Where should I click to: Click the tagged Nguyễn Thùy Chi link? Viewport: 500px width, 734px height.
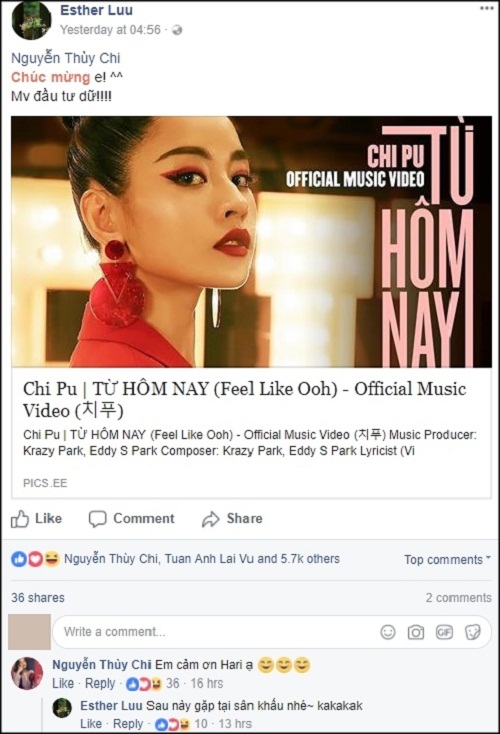click(66, 58)
